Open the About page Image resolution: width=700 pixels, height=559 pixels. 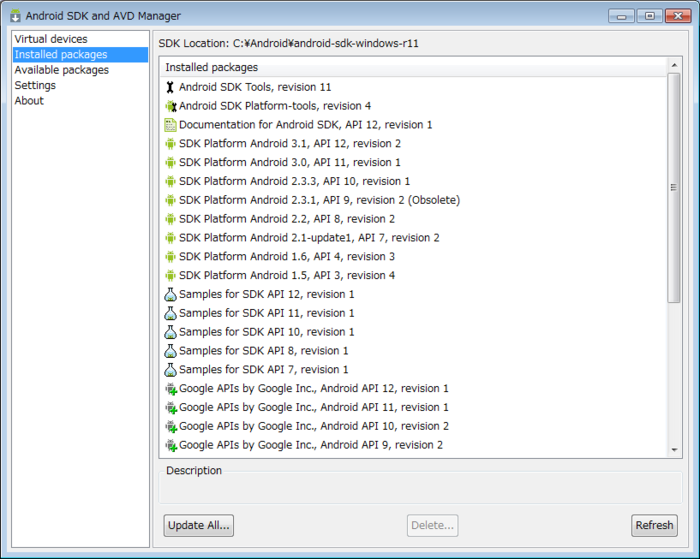coord(80,101)
